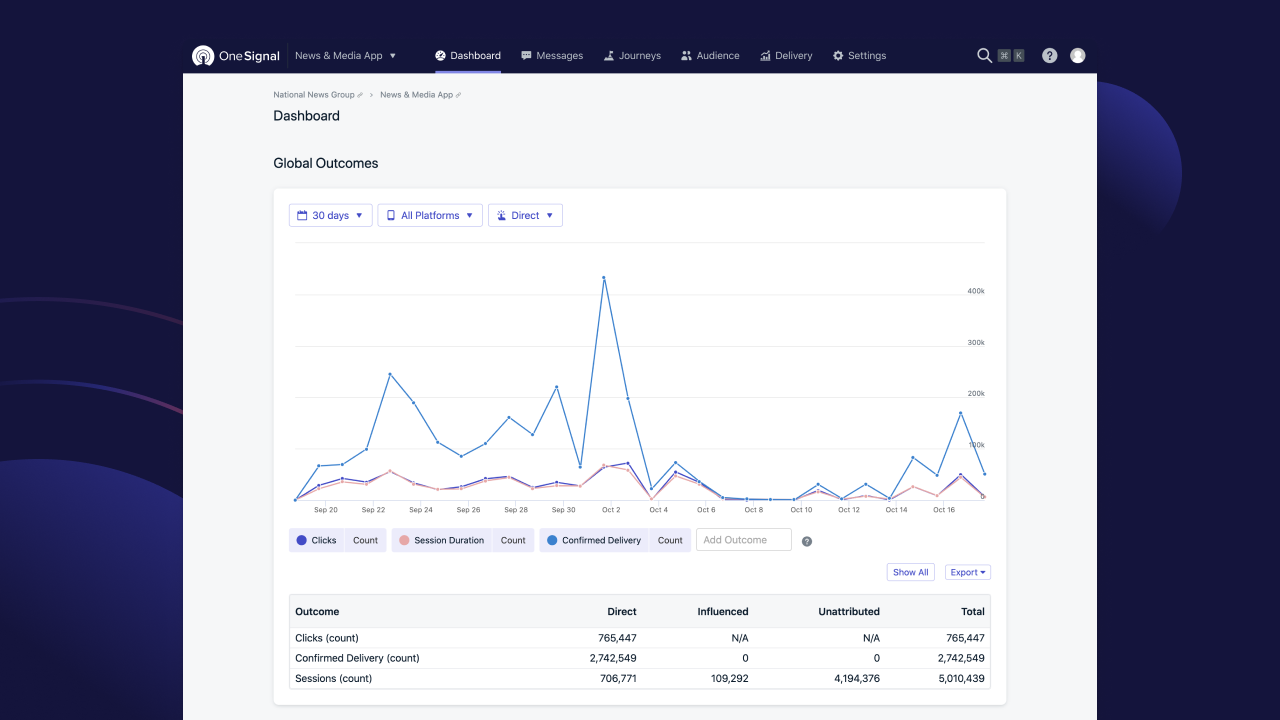Expand the All Platforms dropdown
Image resolution: width=1280 pixels, height=720 pixels.
pyautogui.click(x=430, y=216)
